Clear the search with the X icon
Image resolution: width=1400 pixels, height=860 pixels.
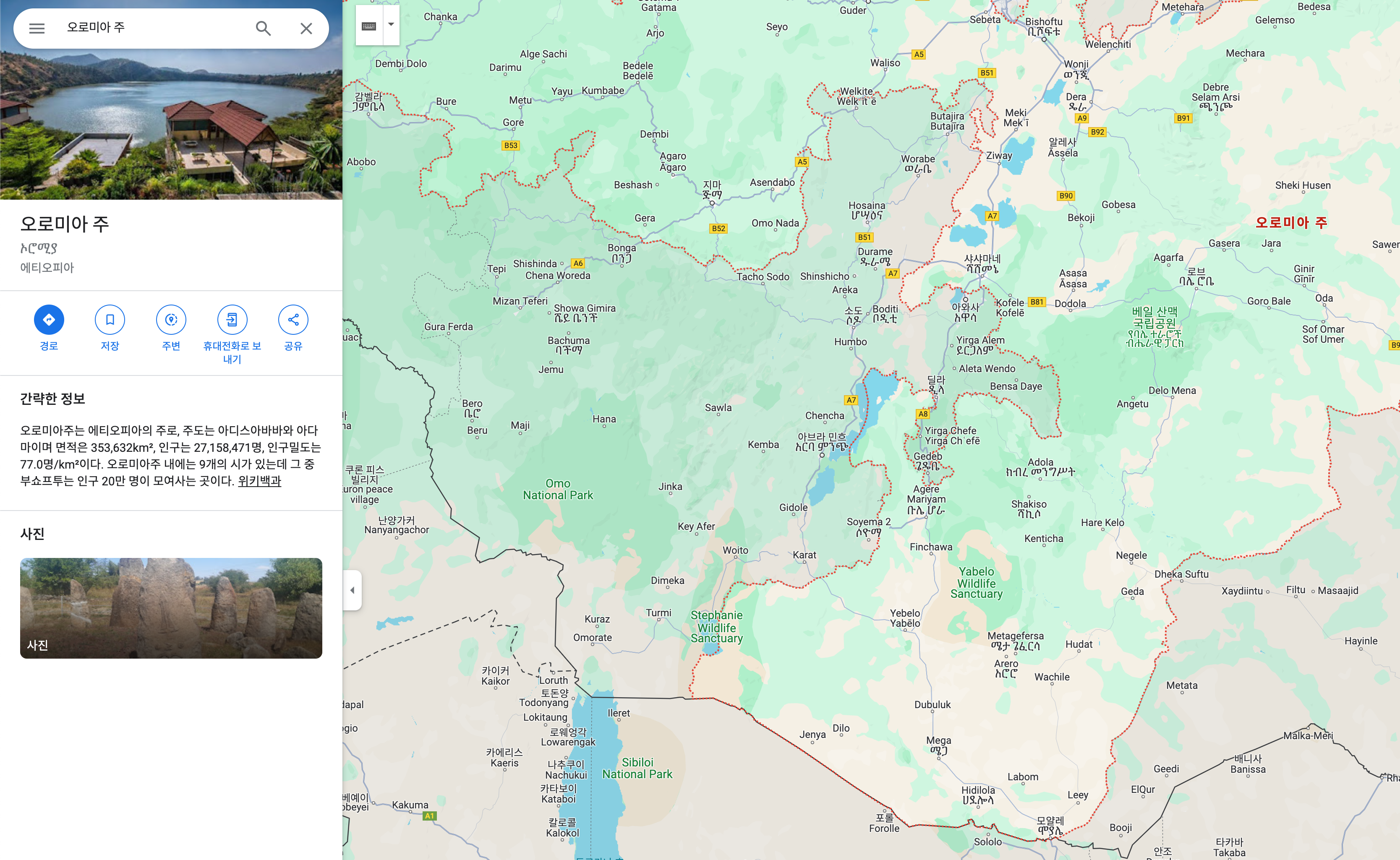point(306,29)
